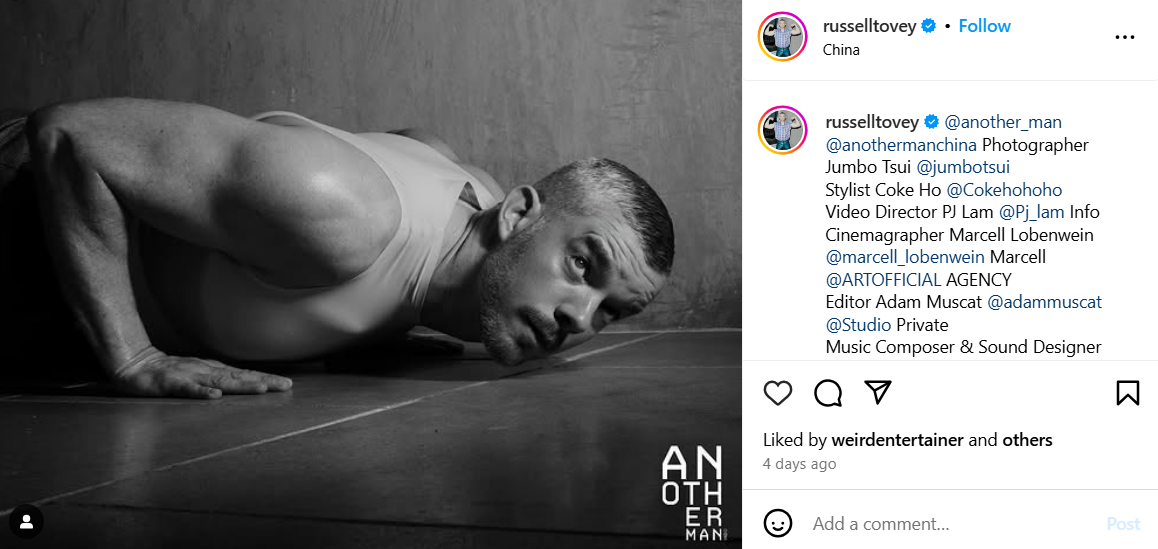Focus the Add a comment field
This screenshot has height=549, width=1158.
click(x=953, y=524)
